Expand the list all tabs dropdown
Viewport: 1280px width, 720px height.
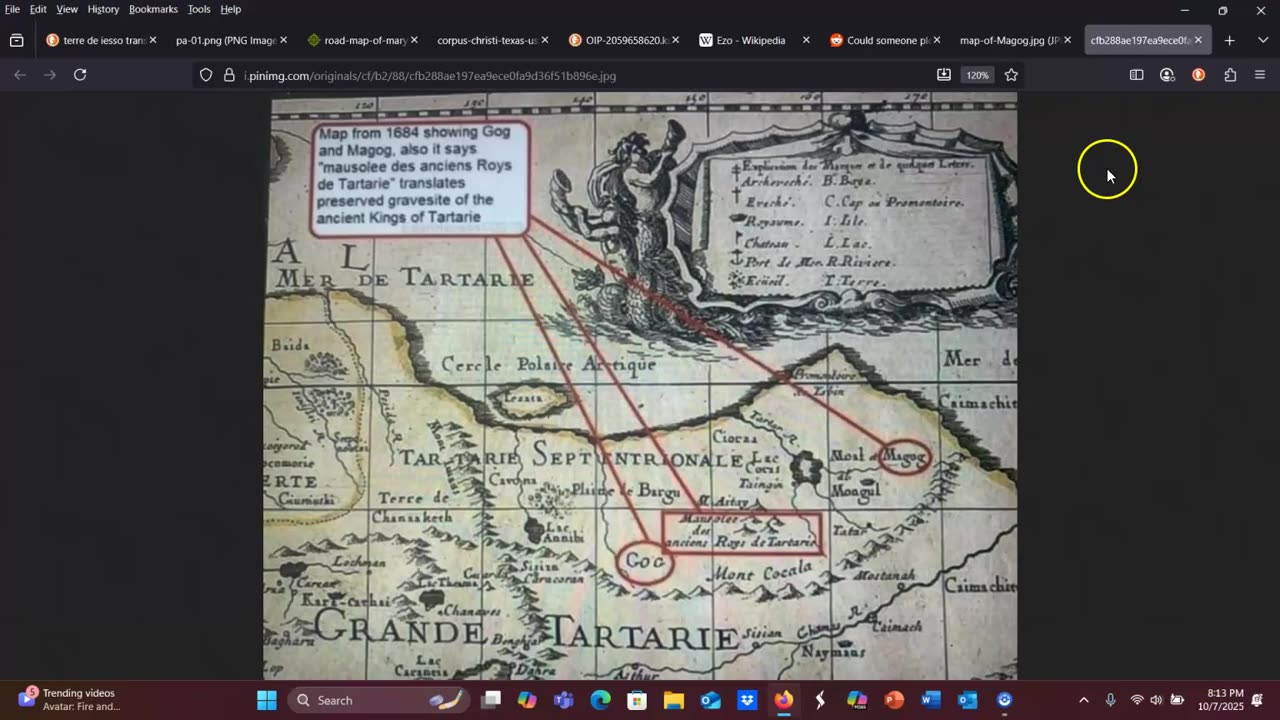coord(1262,41)
